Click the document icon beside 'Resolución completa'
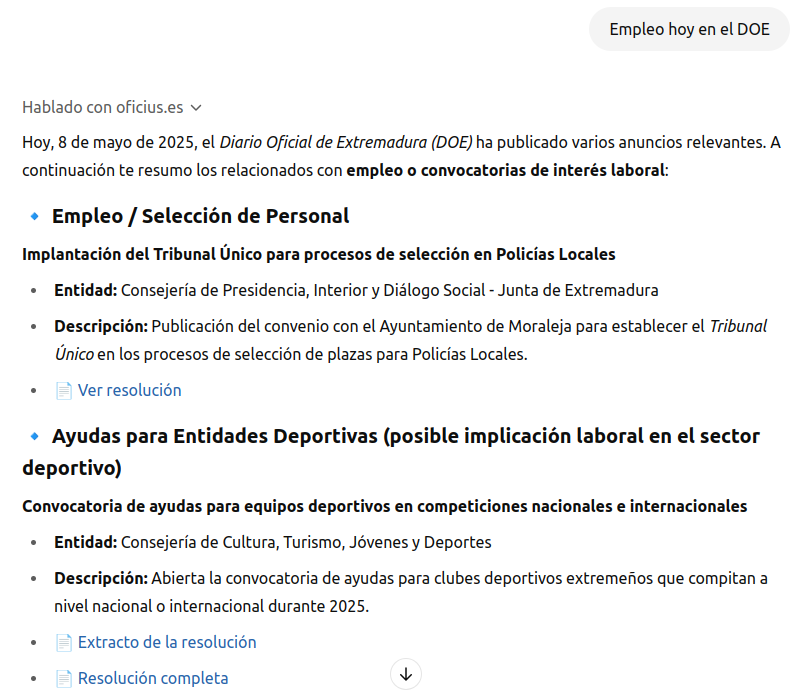 [x=64, y=679]
